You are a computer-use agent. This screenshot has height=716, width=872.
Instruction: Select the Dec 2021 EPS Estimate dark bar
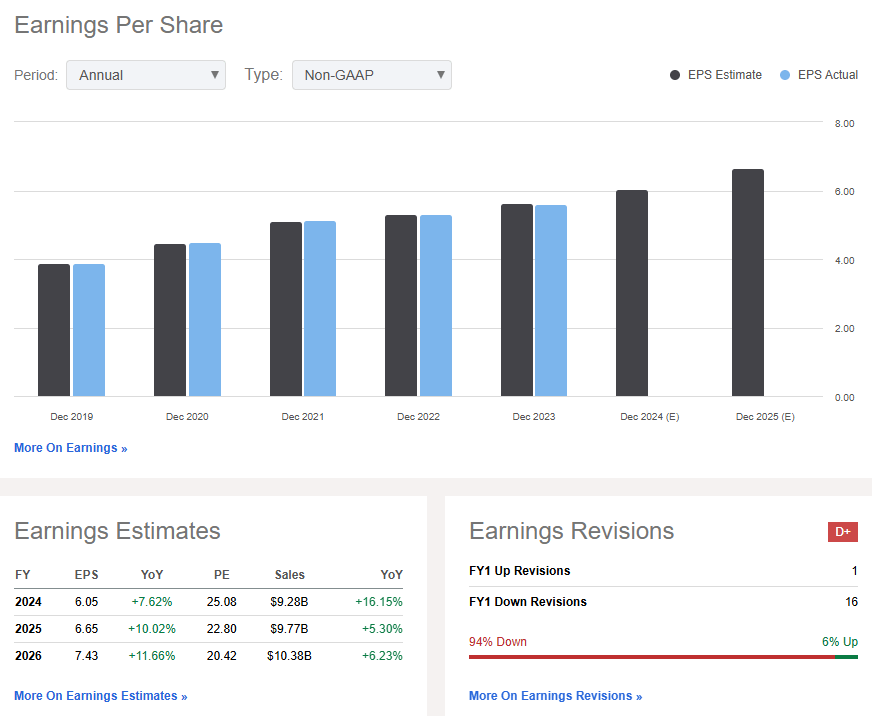(285, 310)
